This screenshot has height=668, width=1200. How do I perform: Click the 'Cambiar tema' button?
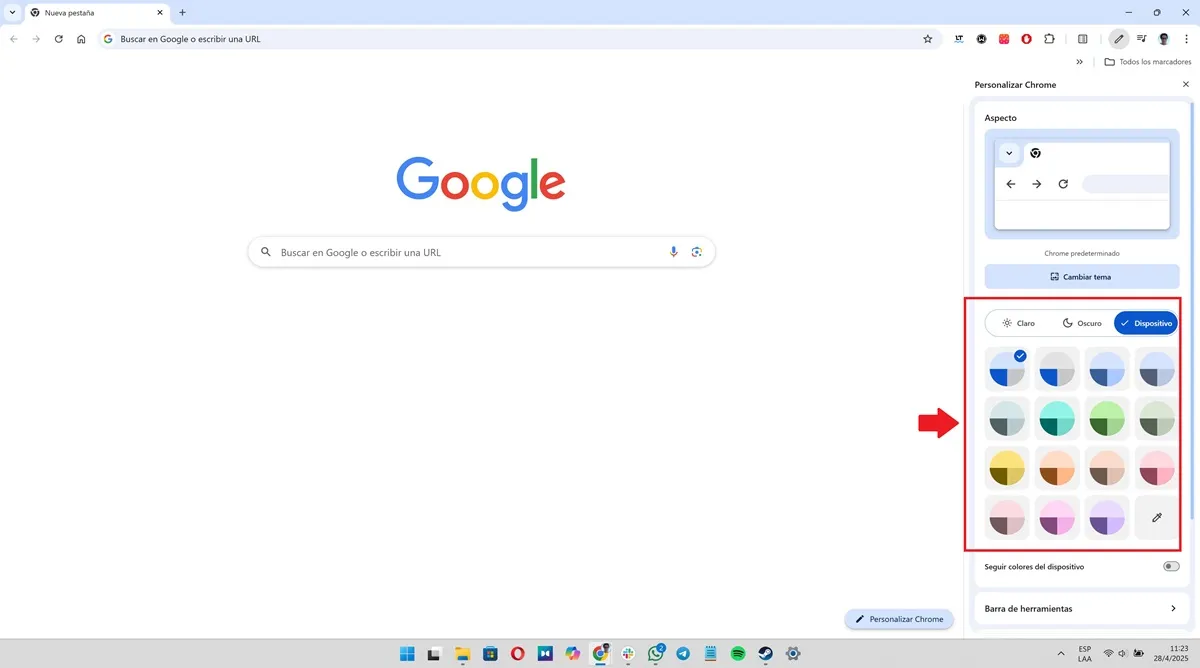point(1081,276)
